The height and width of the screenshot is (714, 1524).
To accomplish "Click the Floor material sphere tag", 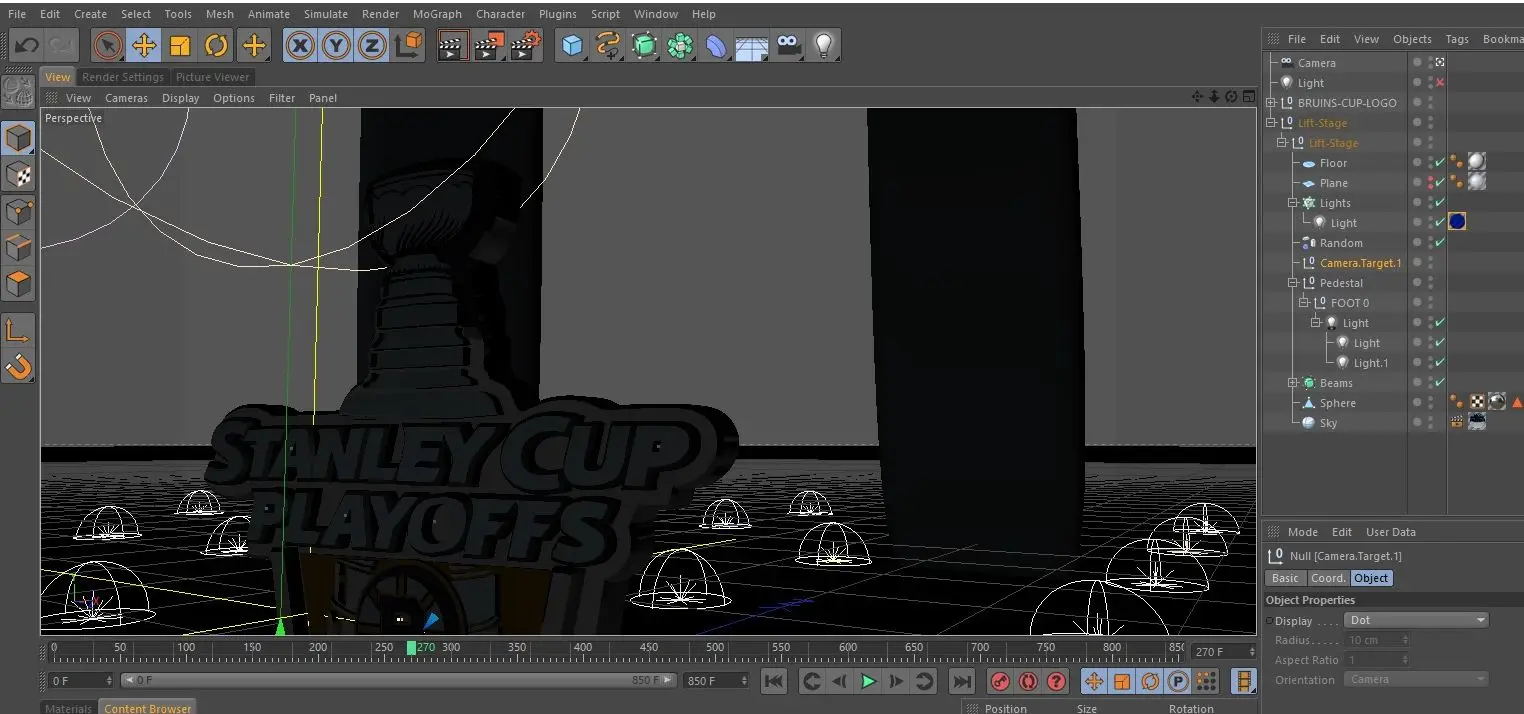I will 1476,162.
